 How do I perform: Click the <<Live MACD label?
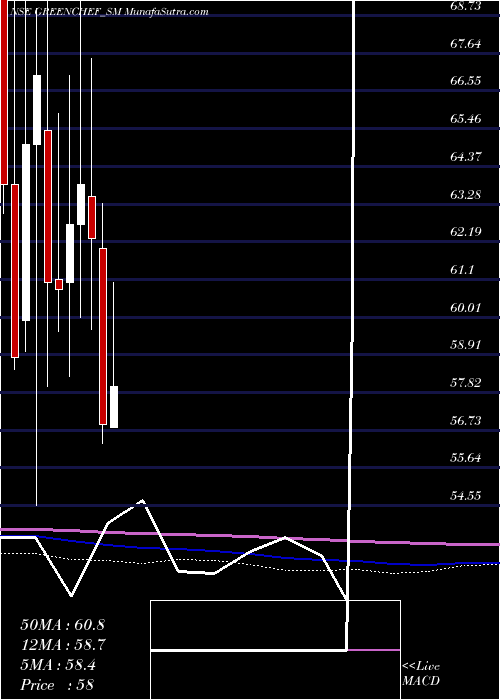click(421, 674)
